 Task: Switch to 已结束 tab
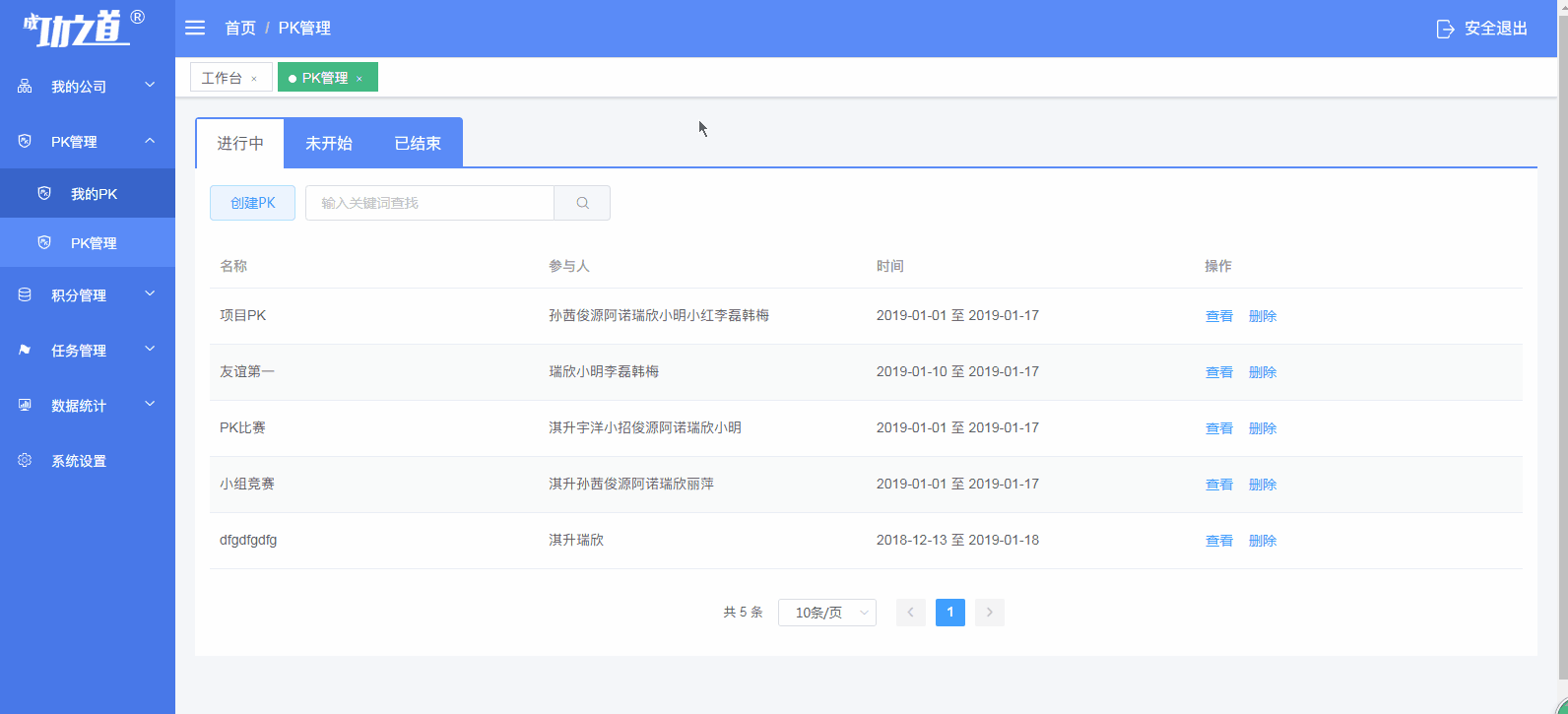[x=418, y=144]
